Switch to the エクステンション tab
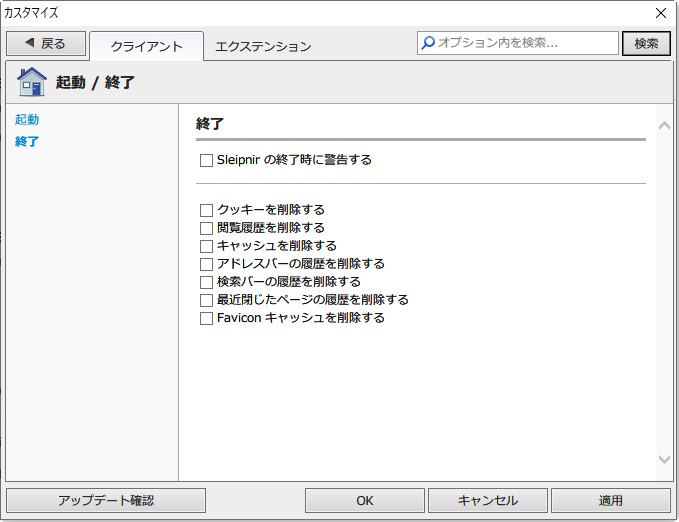The height and width of the screenshot is (522, 679). (263, 46)
